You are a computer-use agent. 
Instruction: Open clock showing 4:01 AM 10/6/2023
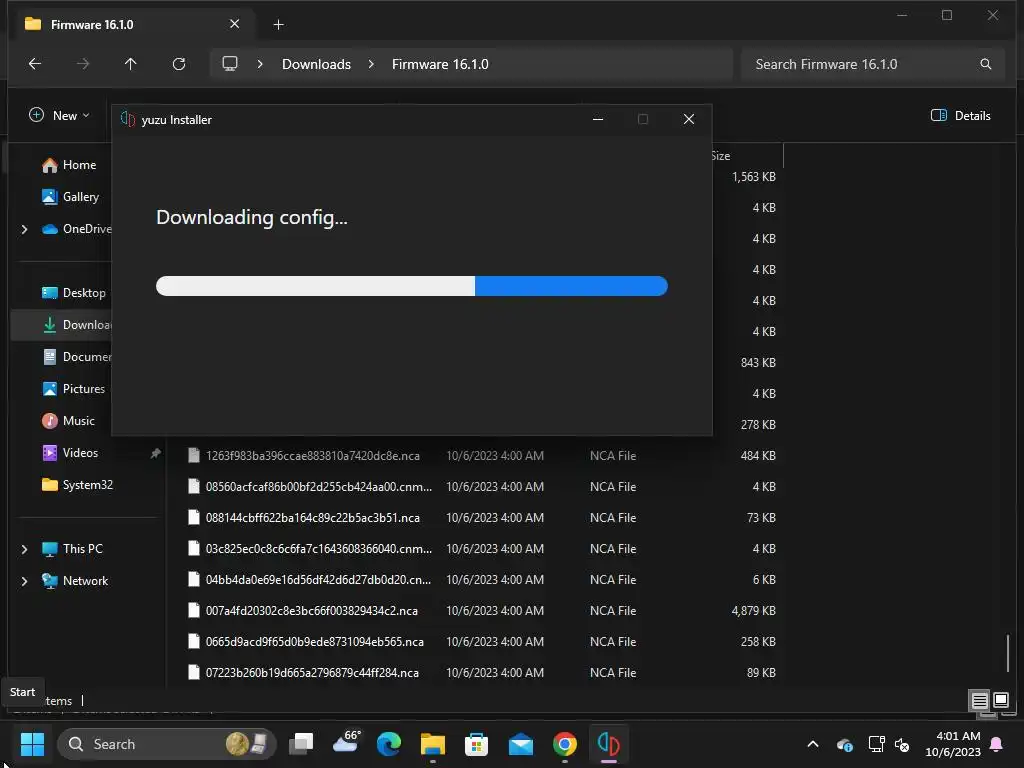(x=953, y=744)
